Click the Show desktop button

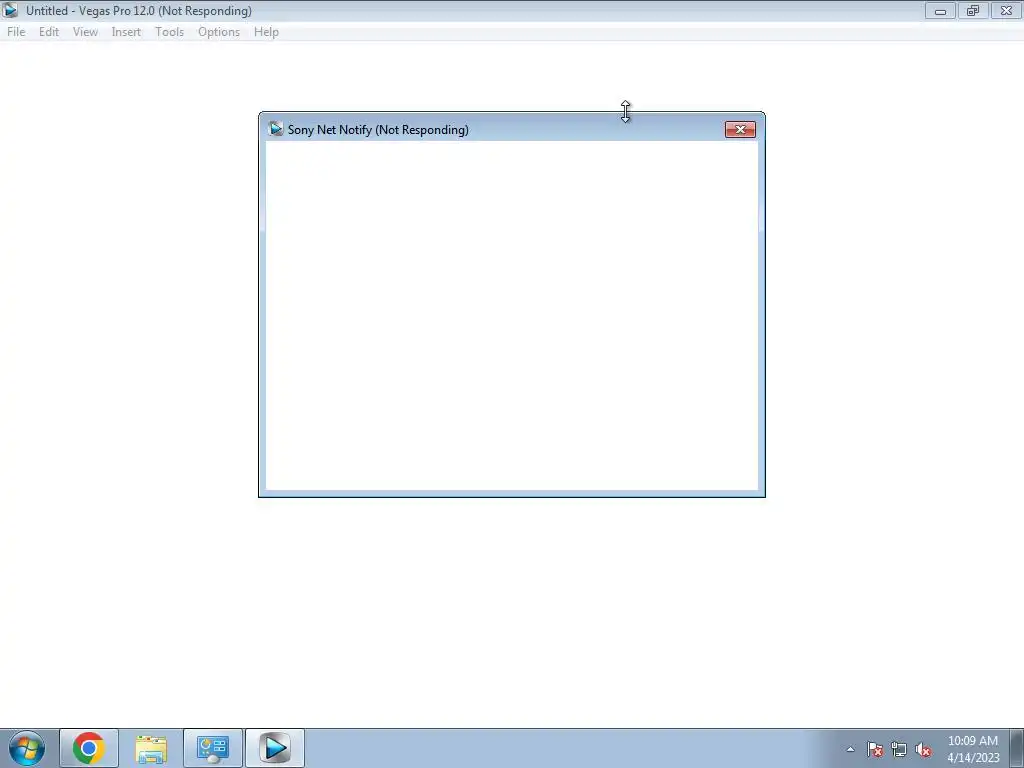1016,748
